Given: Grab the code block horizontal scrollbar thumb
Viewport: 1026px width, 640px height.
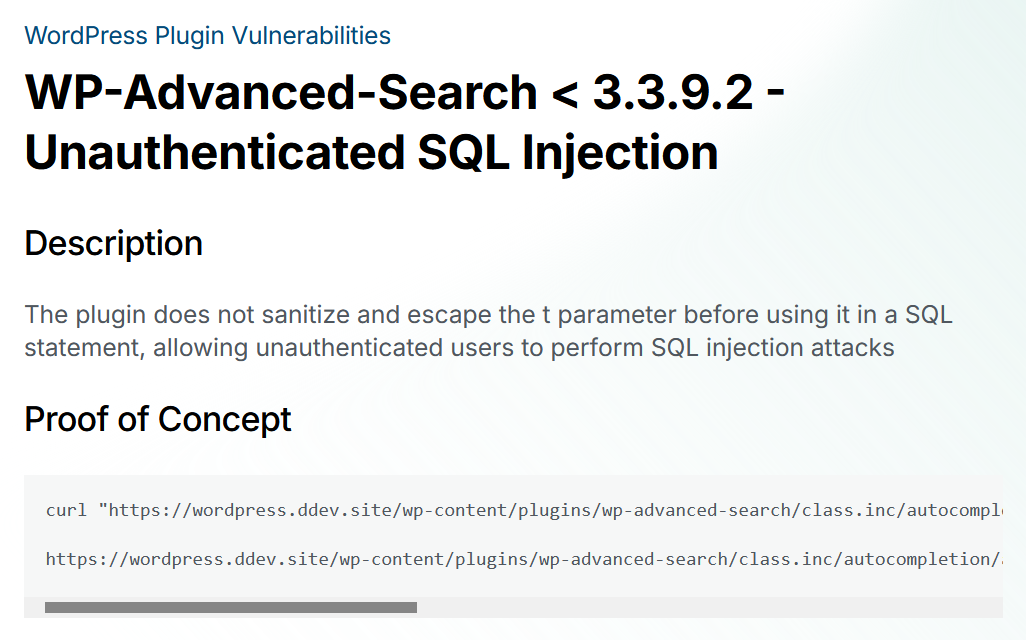Looking at the screenshot, I should point(231,607).
